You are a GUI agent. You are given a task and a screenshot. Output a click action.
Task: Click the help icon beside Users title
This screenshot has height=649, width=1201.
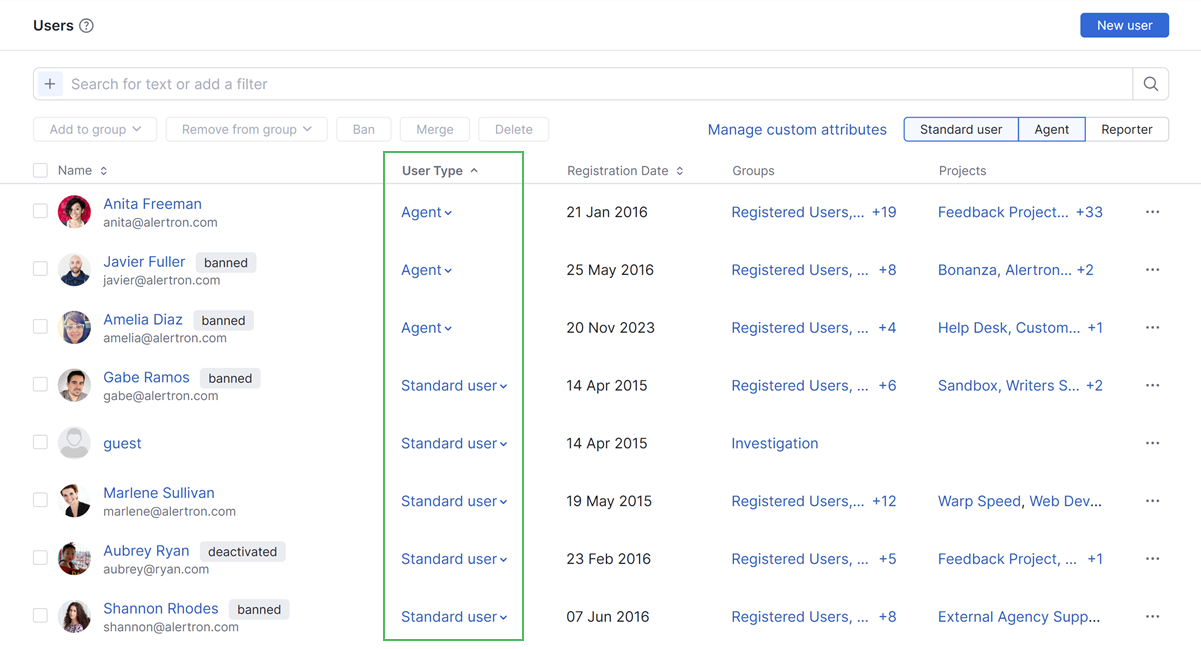86,26
